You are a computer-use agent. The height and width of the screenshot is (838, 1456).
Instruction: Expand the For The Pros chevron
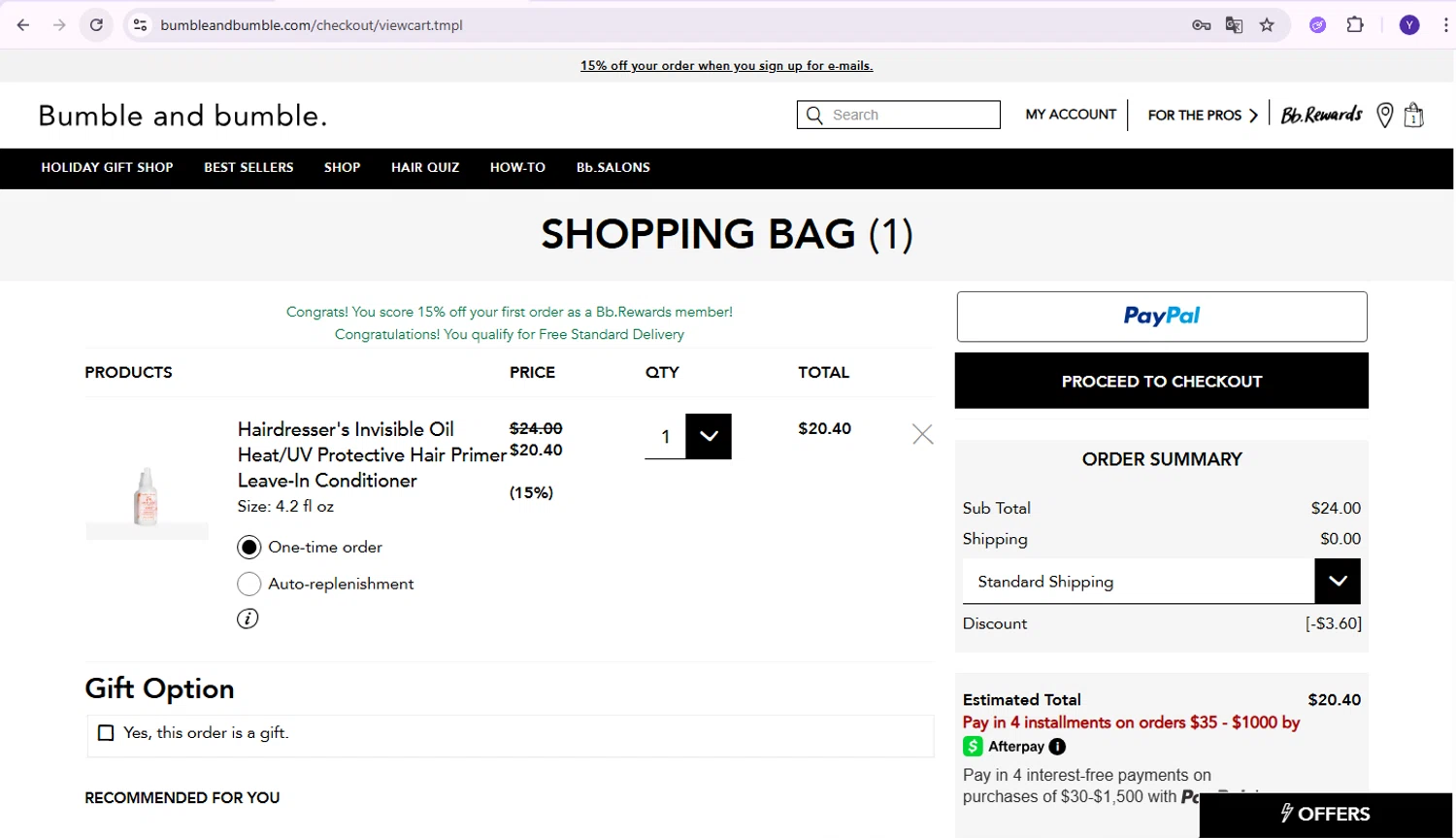[1253, 115]
